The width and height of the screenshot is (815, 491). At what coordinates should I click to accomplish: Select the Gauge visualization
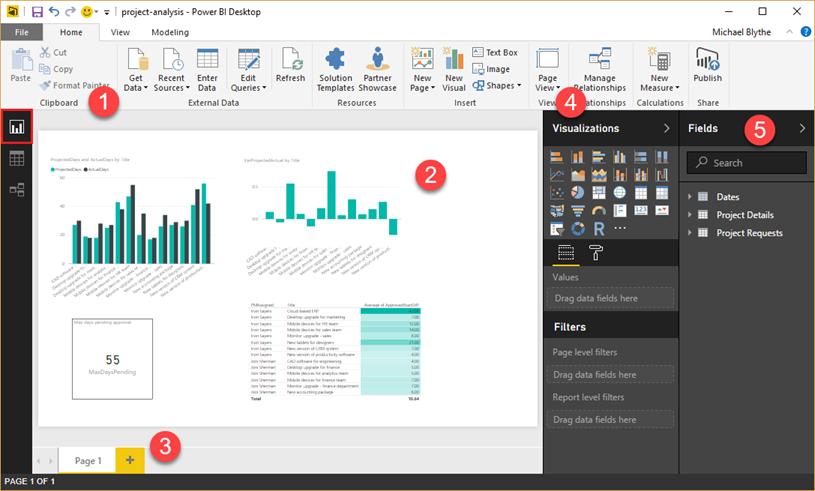point(599,210)
